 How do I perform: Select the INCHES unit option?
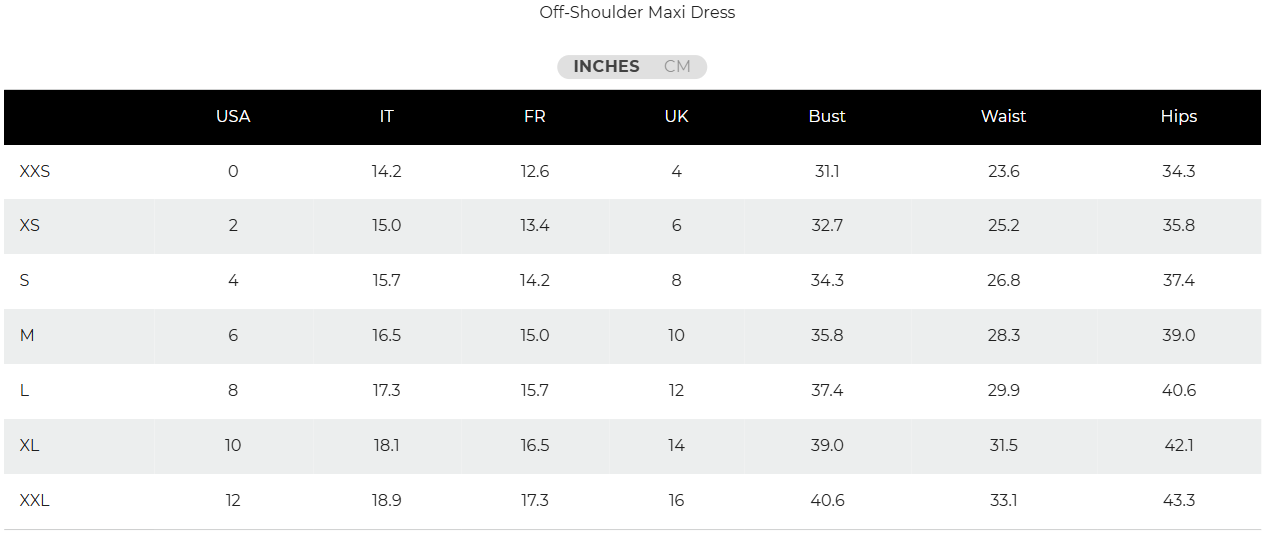[x=606, y=67]
